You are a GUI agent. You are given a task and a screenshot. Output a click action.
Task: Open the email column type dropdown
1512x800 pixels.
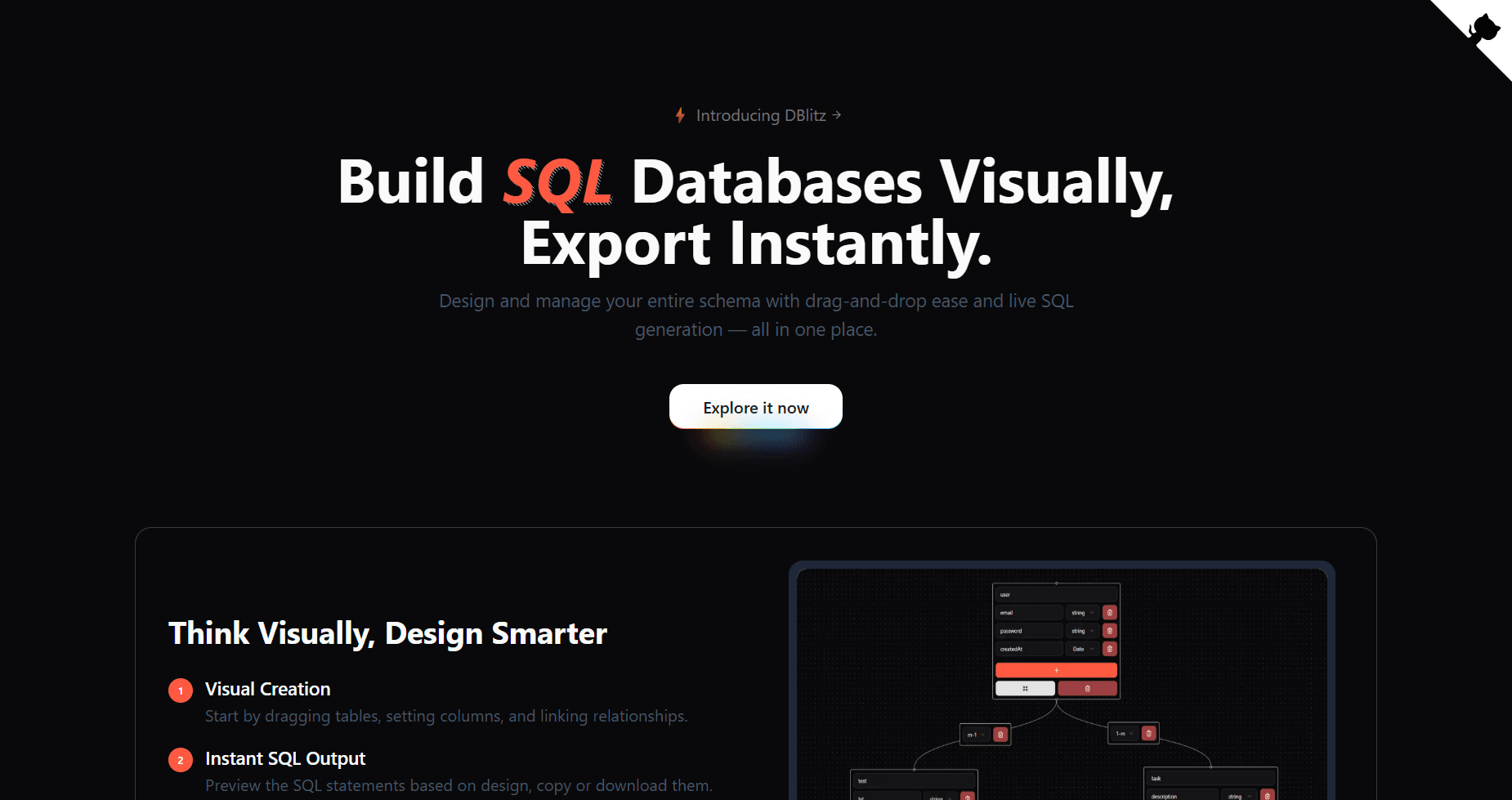click(1082, 613)
